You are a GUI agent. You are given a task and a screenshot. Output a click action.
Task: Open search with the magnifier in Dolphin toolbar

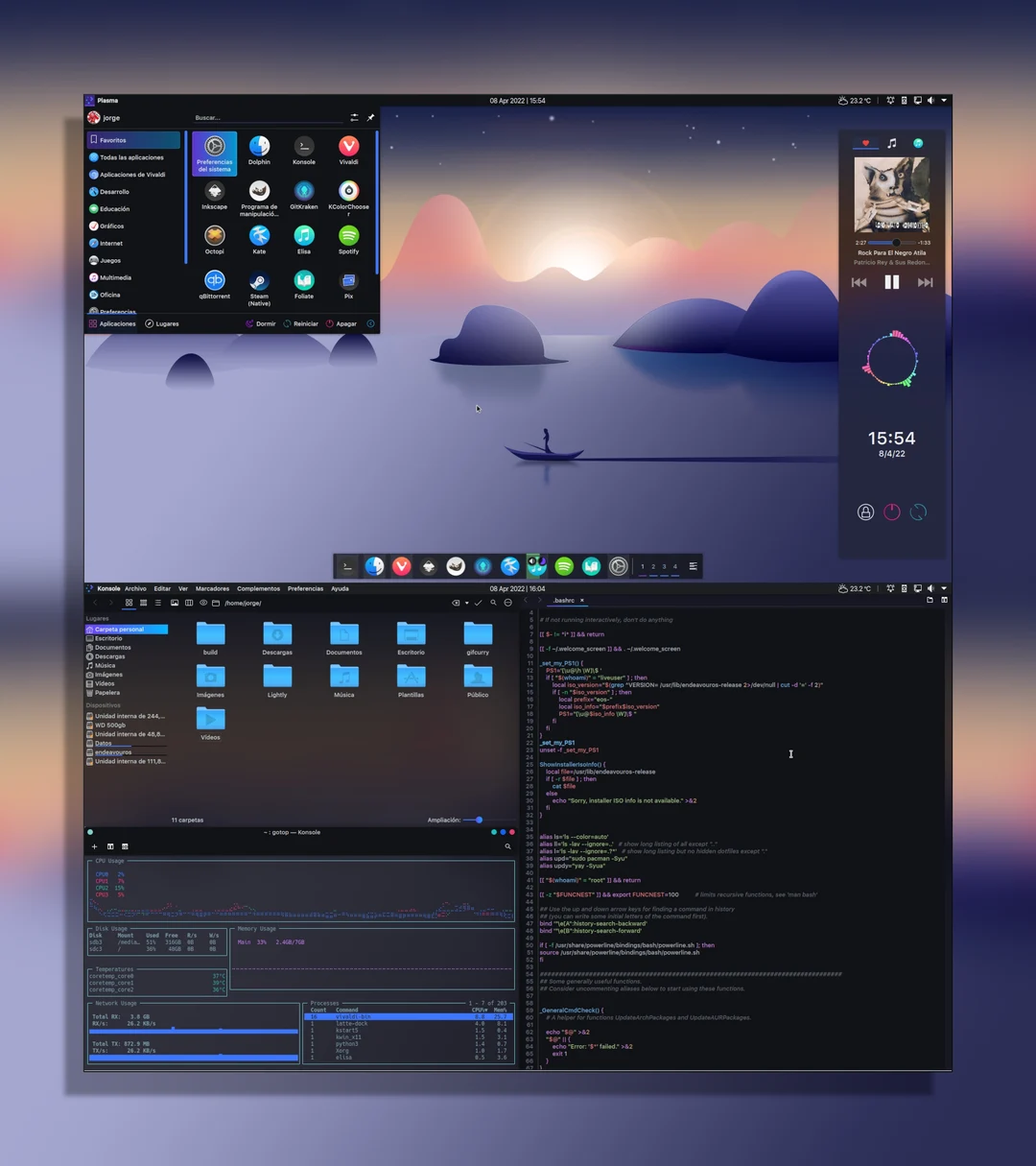pyautogui.click(x=492, y=603)
